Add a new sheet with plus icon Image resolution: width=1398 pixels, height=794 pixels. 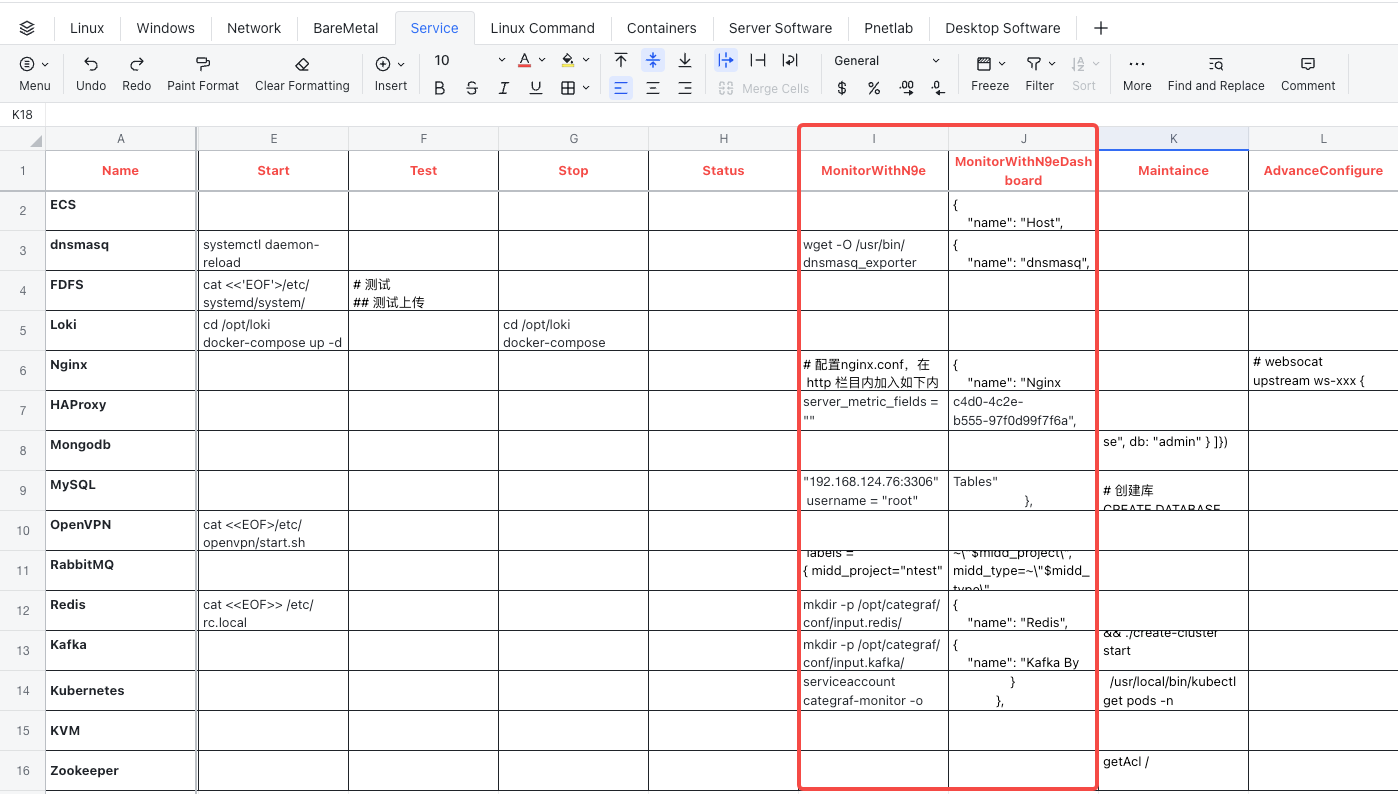pos(1101,28)
